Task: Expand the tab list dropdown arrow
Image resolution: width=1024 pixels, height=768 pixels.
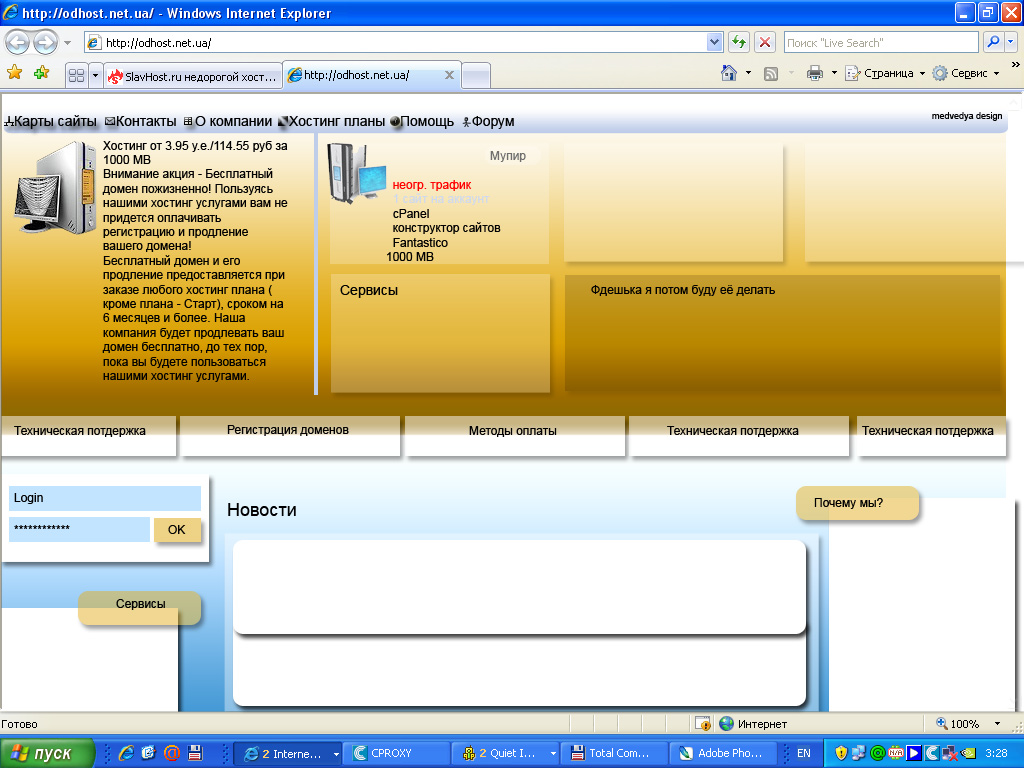Action: 95,76
